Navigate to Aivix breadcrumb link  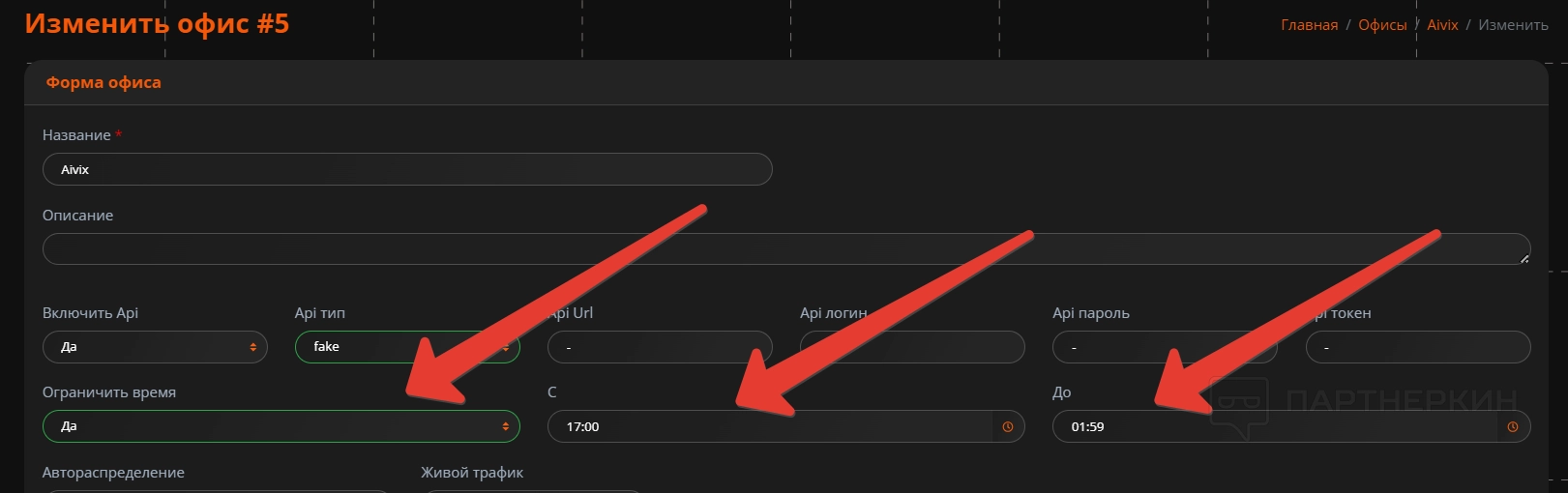click(x=1441, y=25)
